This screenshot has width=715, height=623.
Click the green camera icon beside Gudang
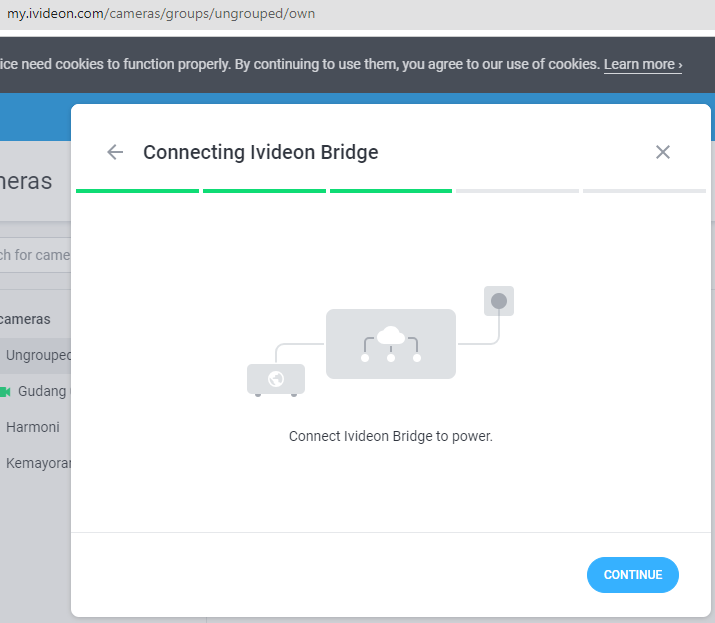pos(5,392)
